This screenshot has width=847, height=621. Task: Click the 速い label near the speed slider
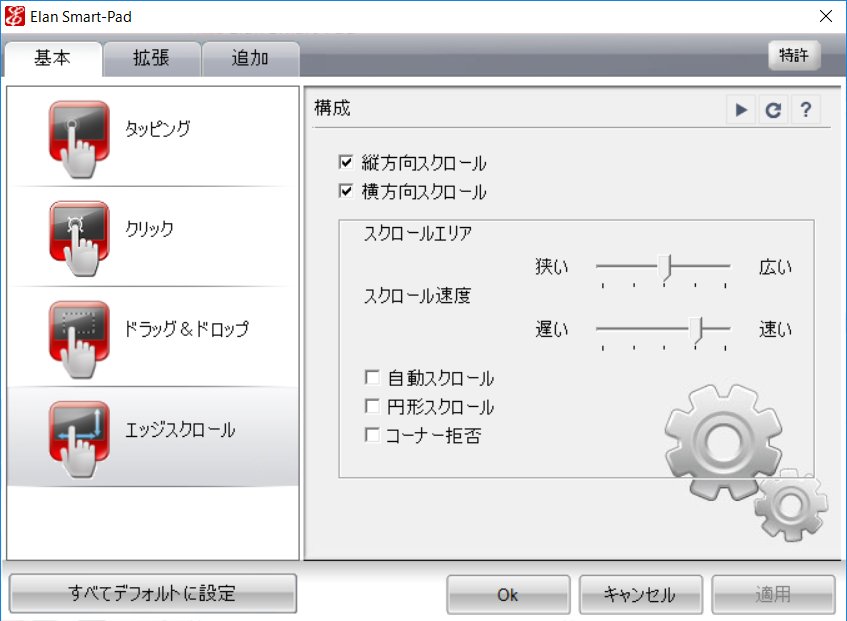[x=775, y=329]
